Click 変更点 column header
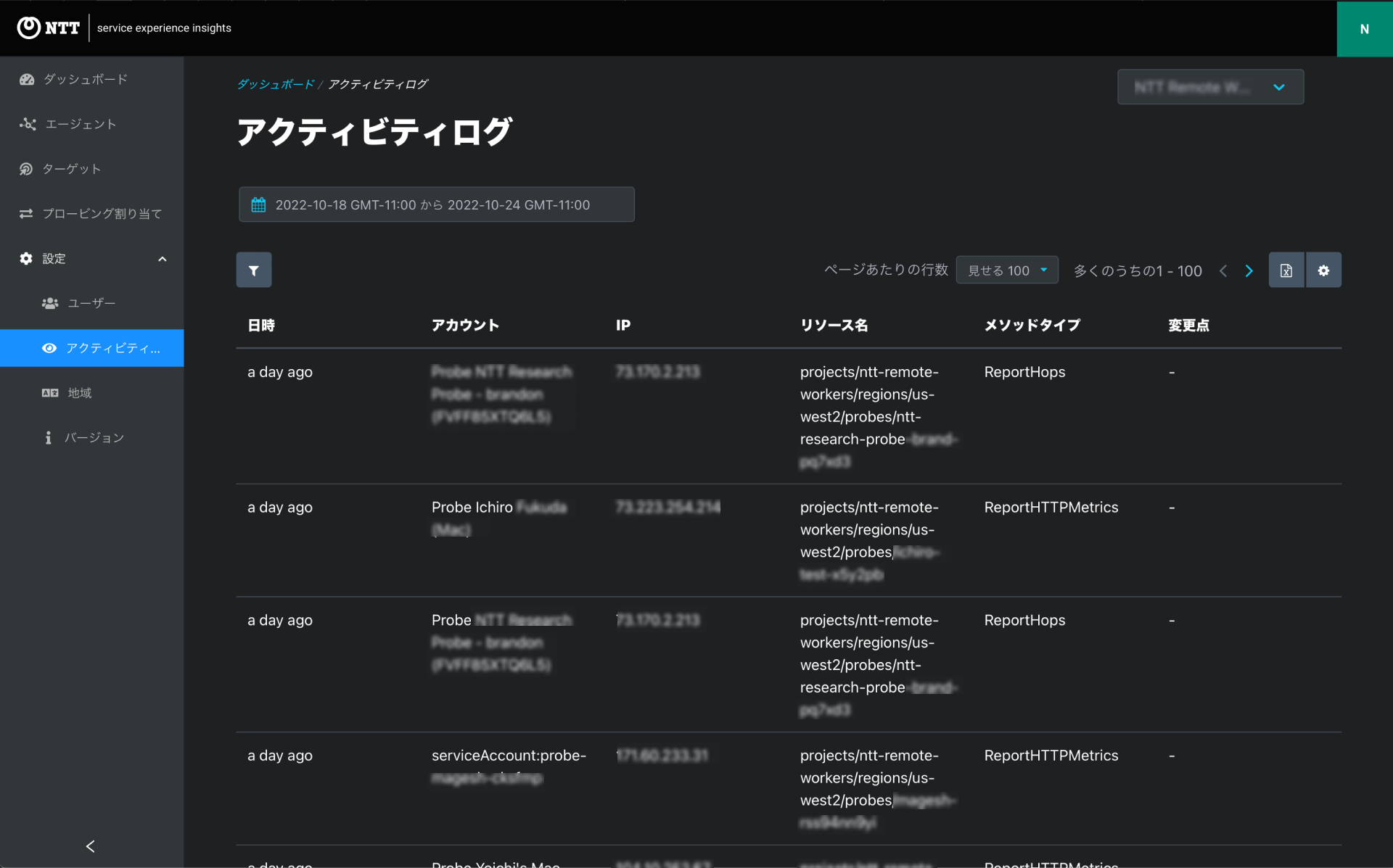The width and height of the screenshot is (1393, 868). click(1188, 326)
